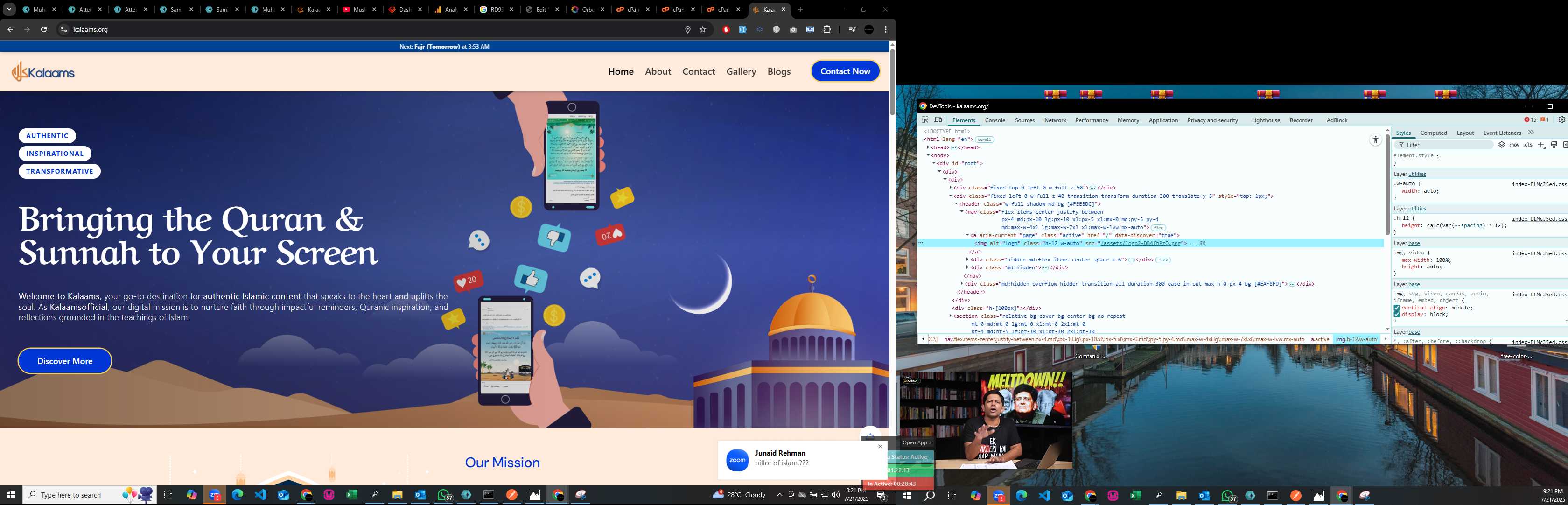Reload the kalaams.org page
1568x505 pixels.
44,29
